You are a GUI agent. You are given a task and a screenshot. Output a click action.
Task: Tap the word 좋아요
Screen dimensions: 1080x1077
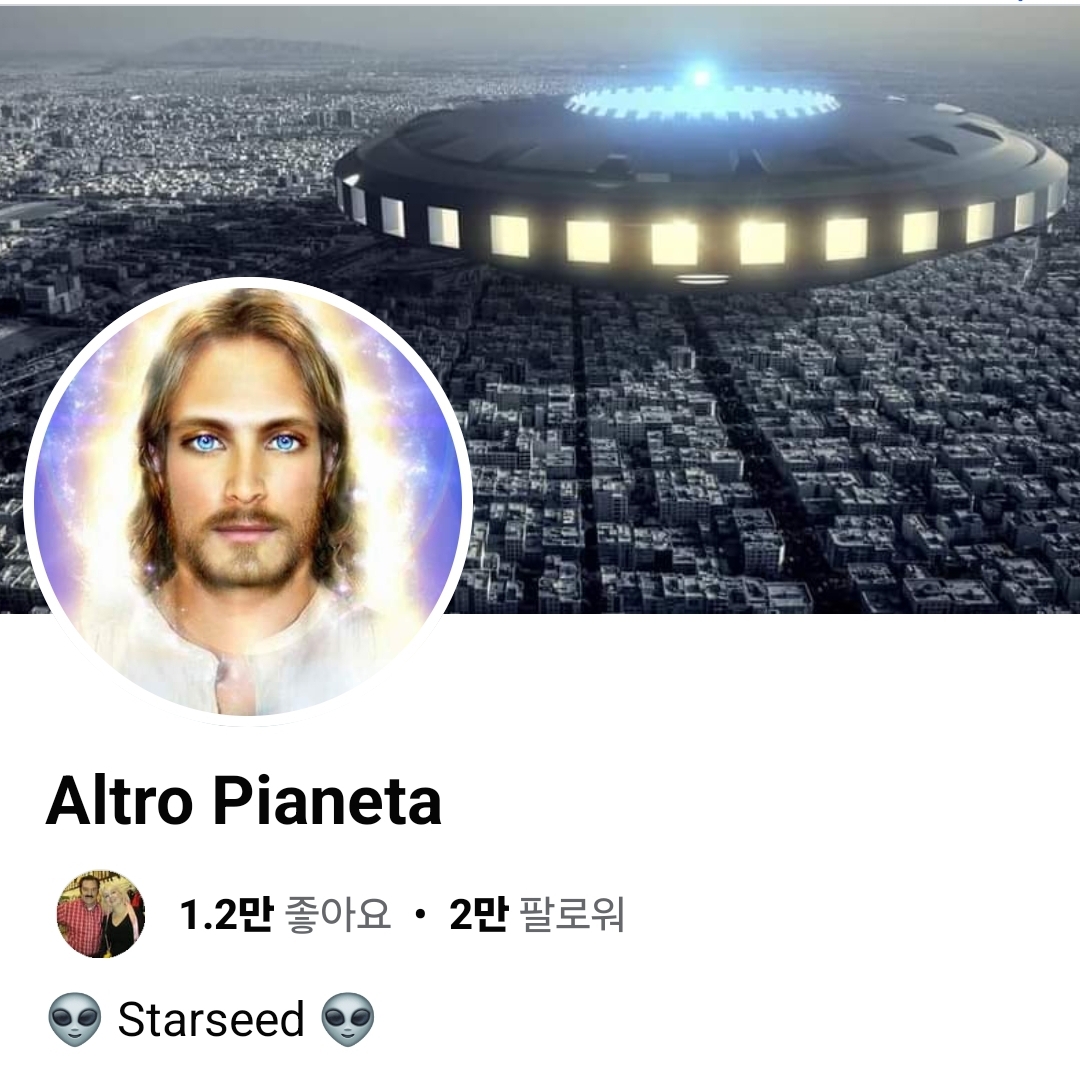point(338,915)
